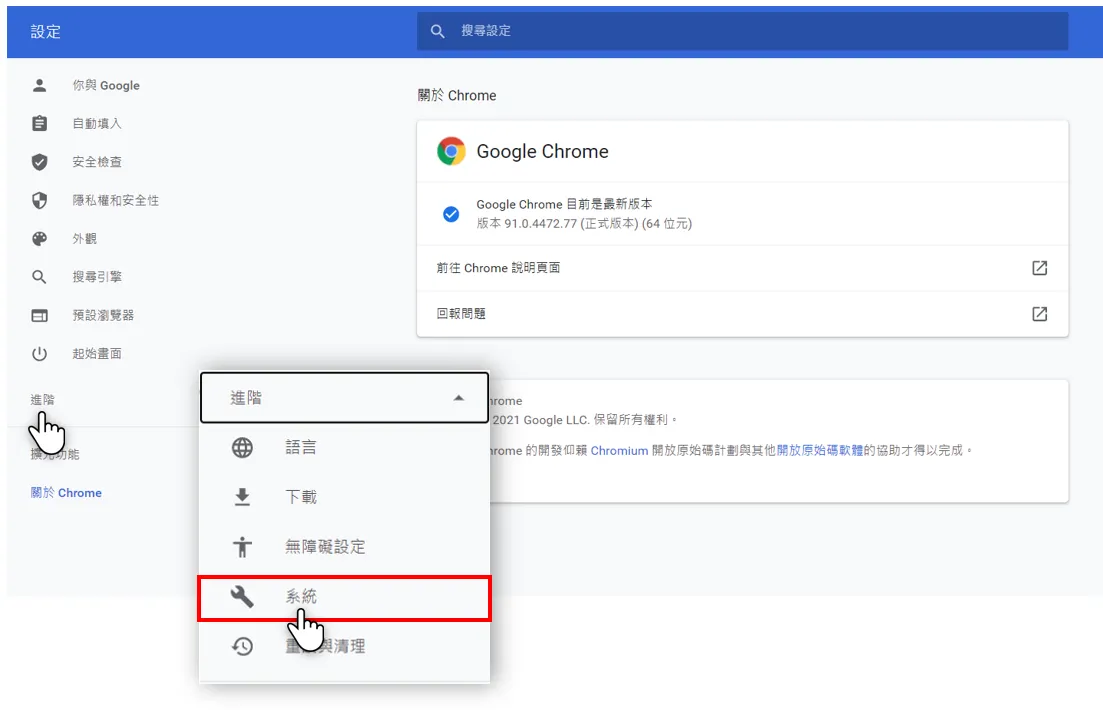Open 預設瀏覽器 settings section
The height and width of the screenshot is (710, 1103).
[103, 315]
